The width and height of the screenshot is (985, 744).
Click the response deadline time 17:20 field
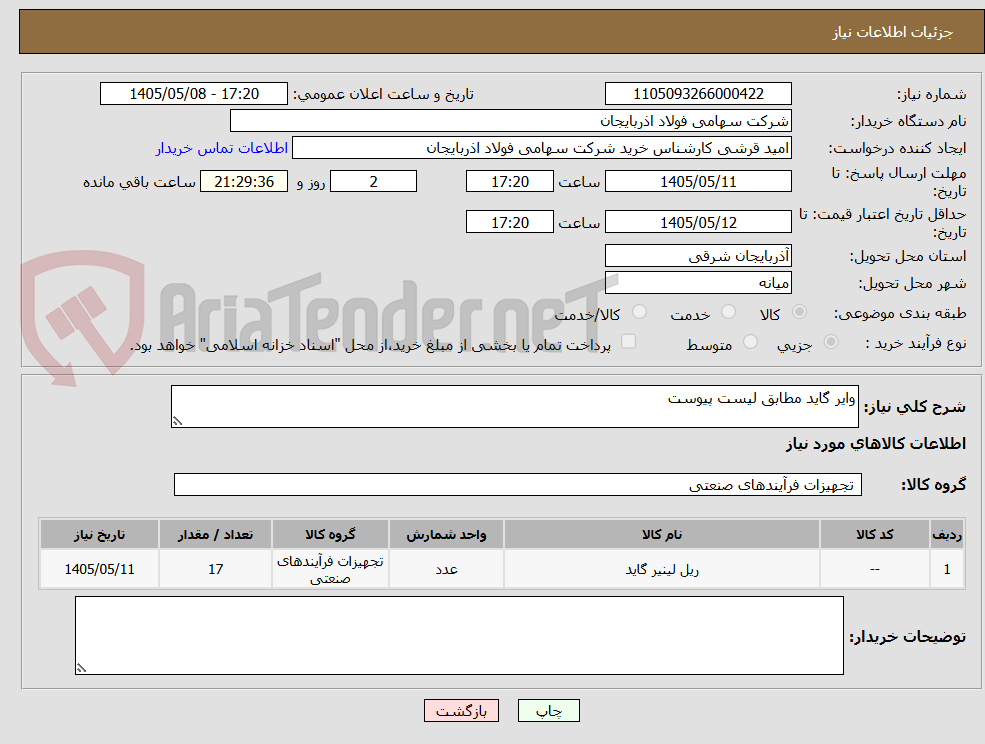point(509,182)
